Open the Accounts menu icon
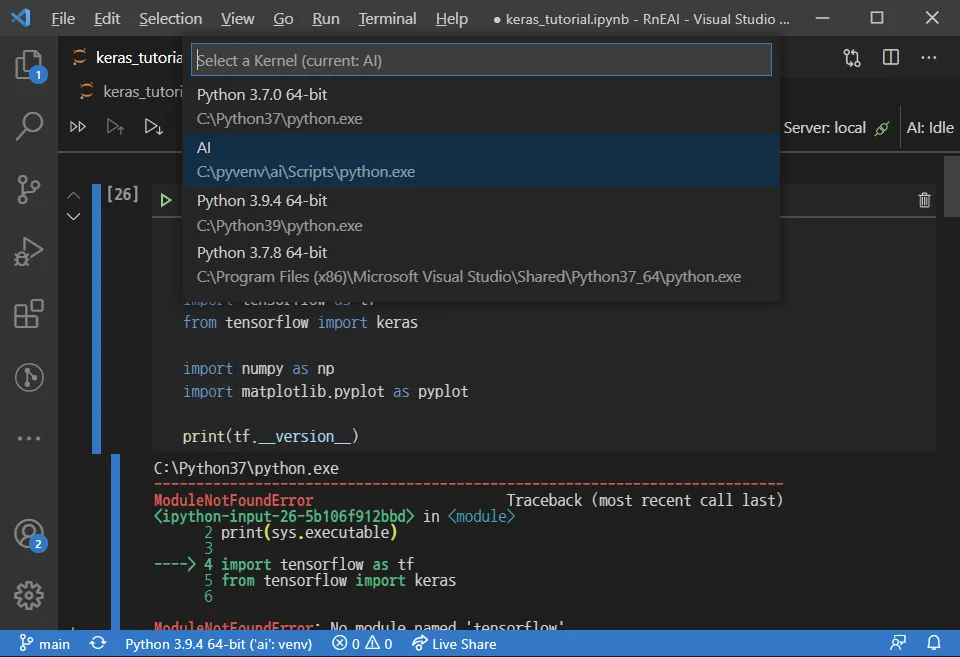 pos(29,534)
